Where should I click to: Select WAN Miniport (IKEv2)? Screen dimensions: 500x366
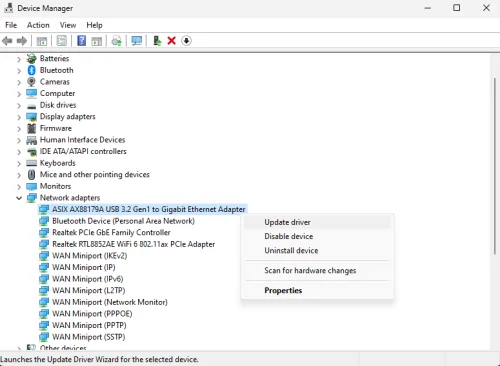coord(89,256)
